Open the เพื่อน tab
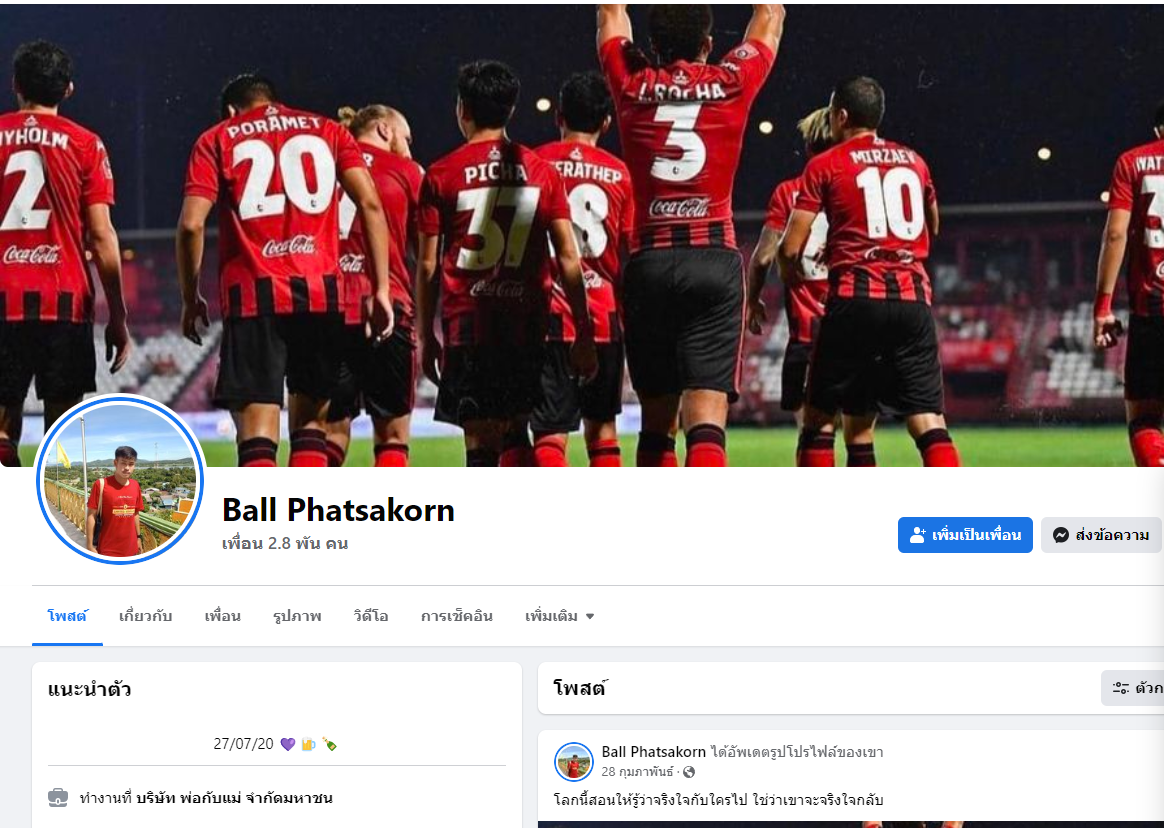 coord(223,616)
